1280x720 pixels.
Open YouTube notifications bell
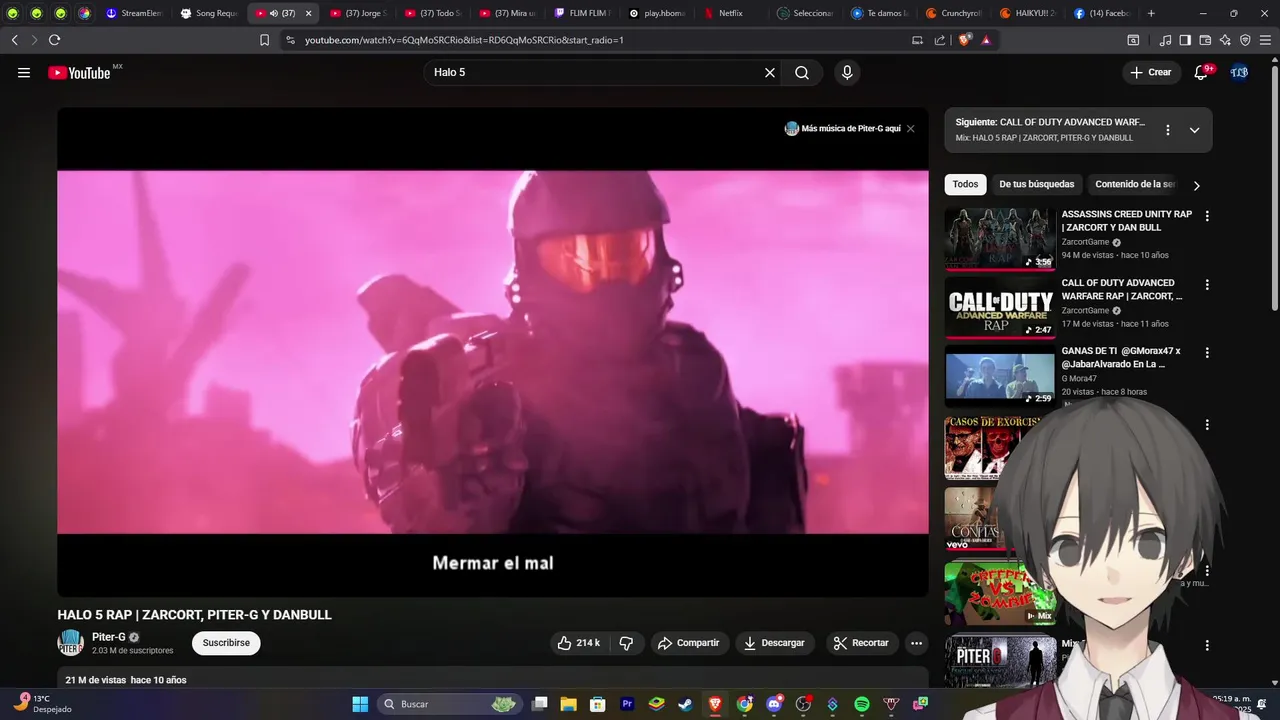click(1202, 72)
